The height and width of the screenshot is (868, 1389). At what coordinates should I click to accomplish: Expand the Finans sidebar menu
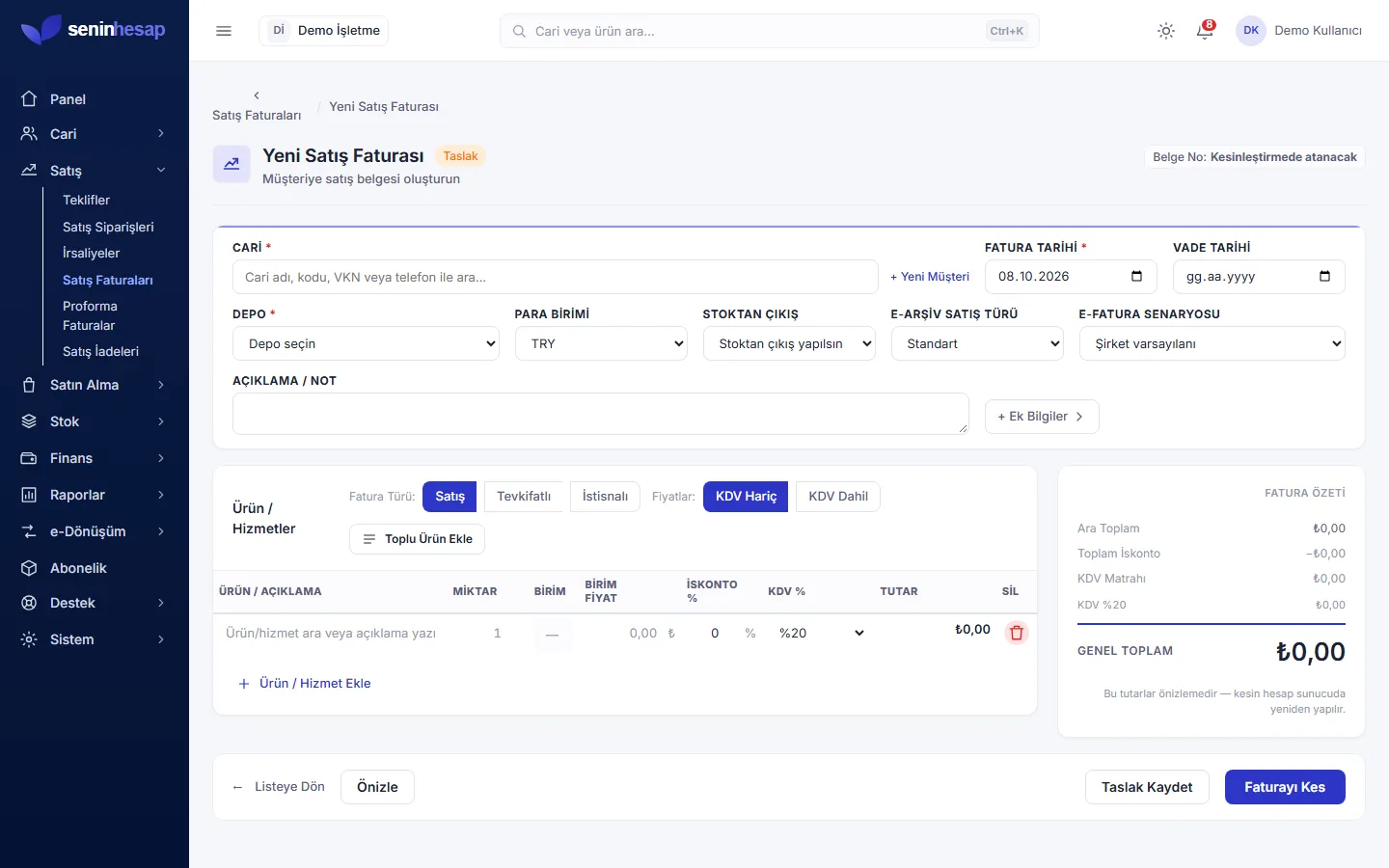pyautogui.click(x=95, y=458)
